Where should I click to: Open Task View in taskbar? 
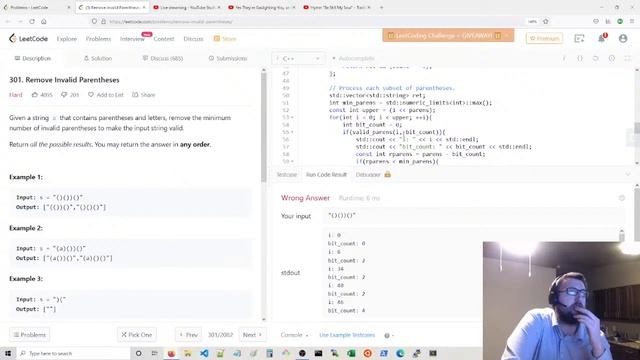point(155,353)
